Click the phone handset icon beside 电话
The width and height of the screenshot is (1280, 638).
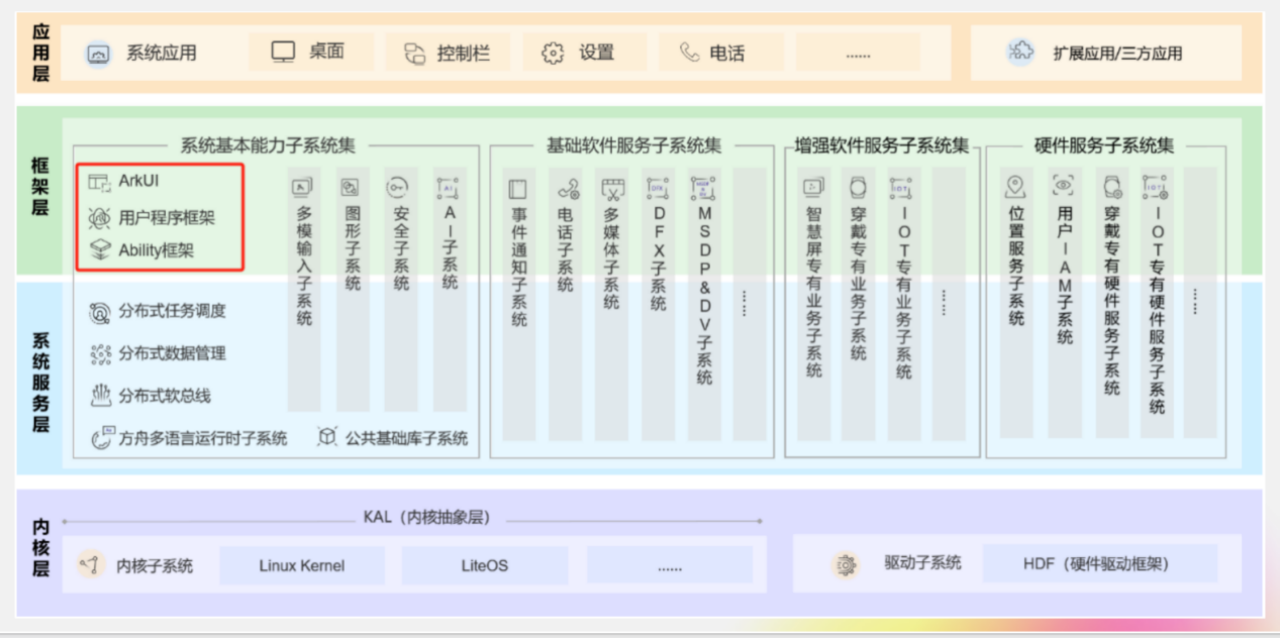click(x=689, y=52)
